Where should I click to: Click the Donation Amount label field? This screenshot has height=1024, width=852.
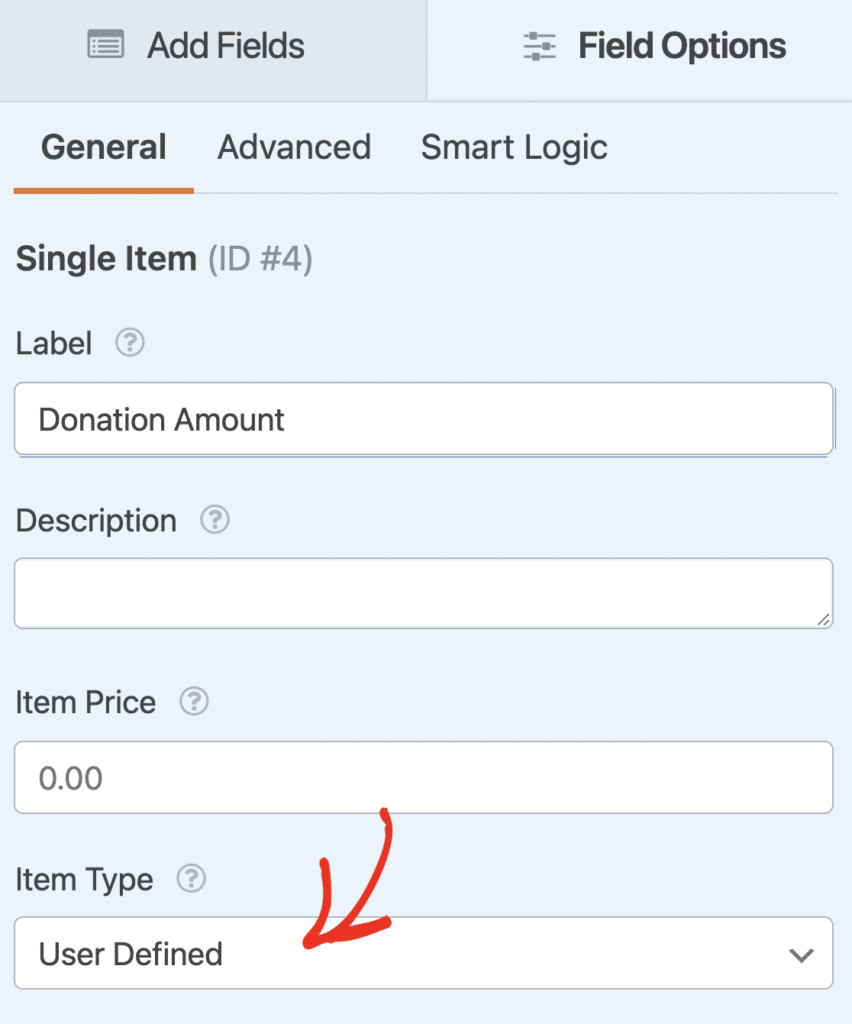click(424, 420)
